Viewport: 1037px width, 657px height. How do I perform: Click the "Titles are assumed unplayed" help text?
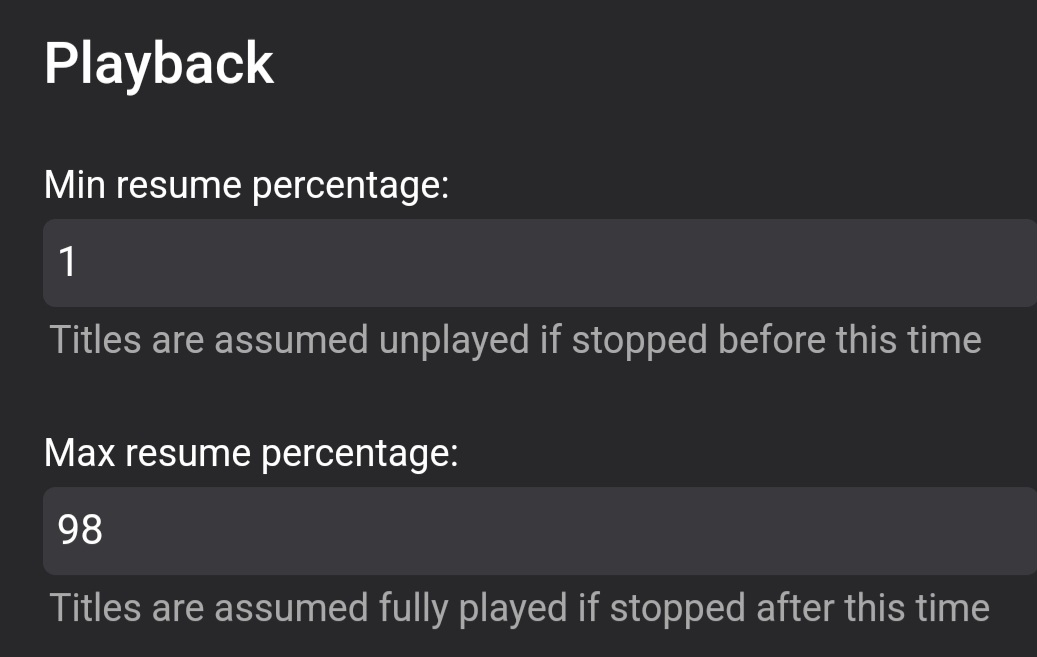click(515, 340)
